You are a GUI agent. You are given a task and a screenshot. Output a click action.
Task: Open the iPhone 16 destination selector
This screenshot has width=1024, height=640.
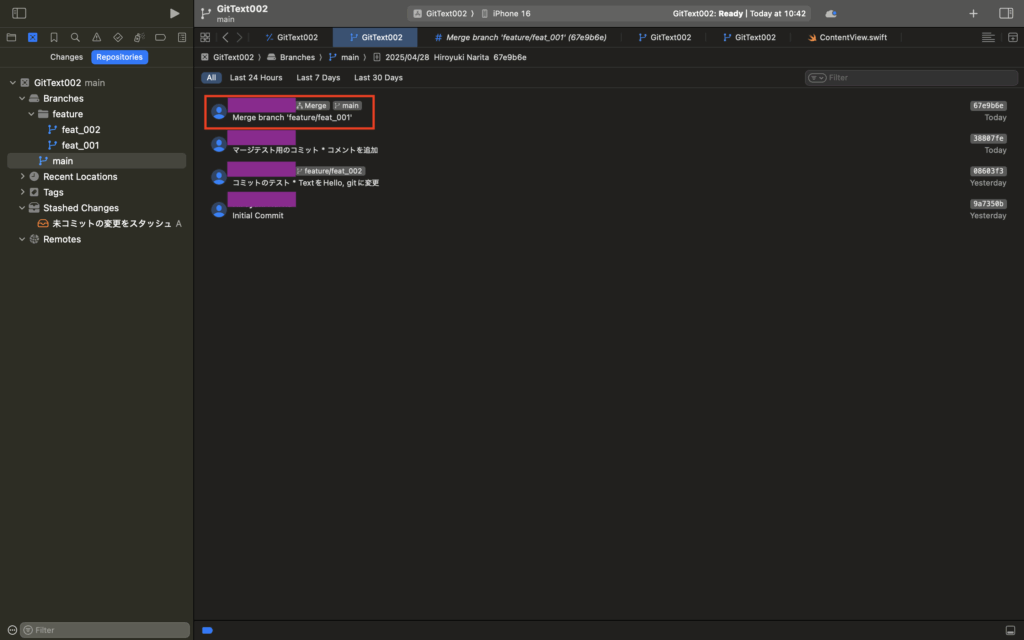505,13
